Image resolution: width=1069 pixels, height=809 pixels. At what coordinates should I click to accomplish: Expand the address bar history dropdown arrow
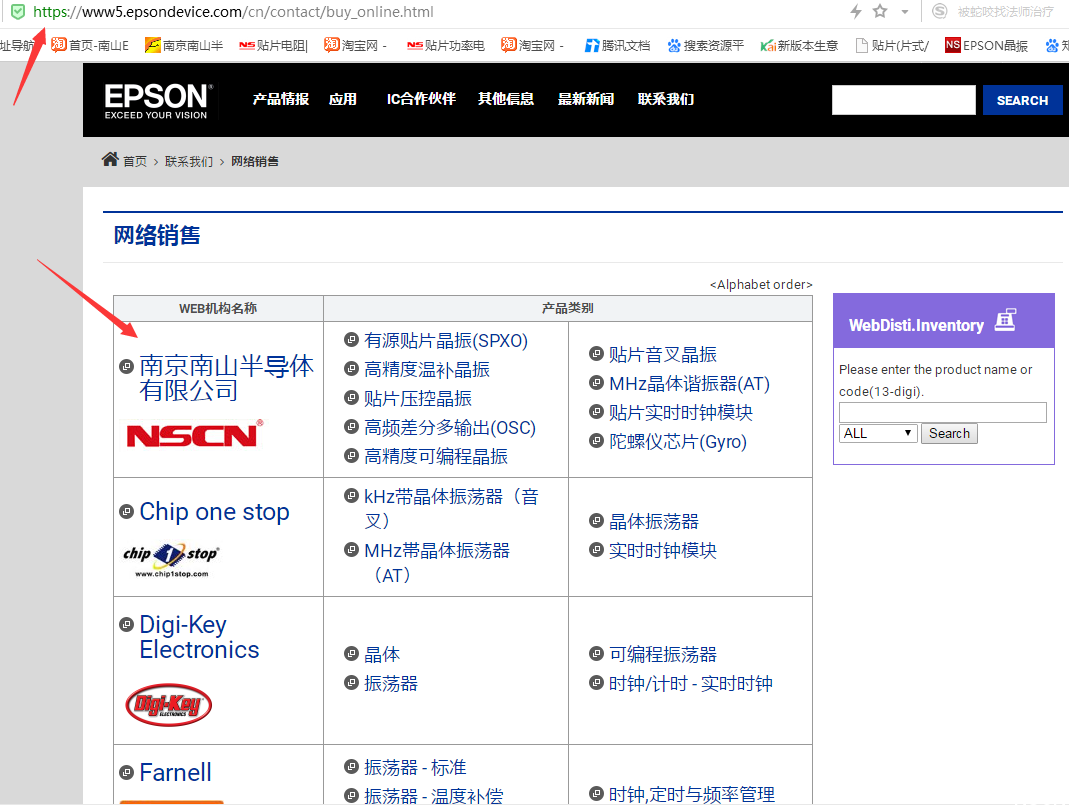(x=905, y=12)
